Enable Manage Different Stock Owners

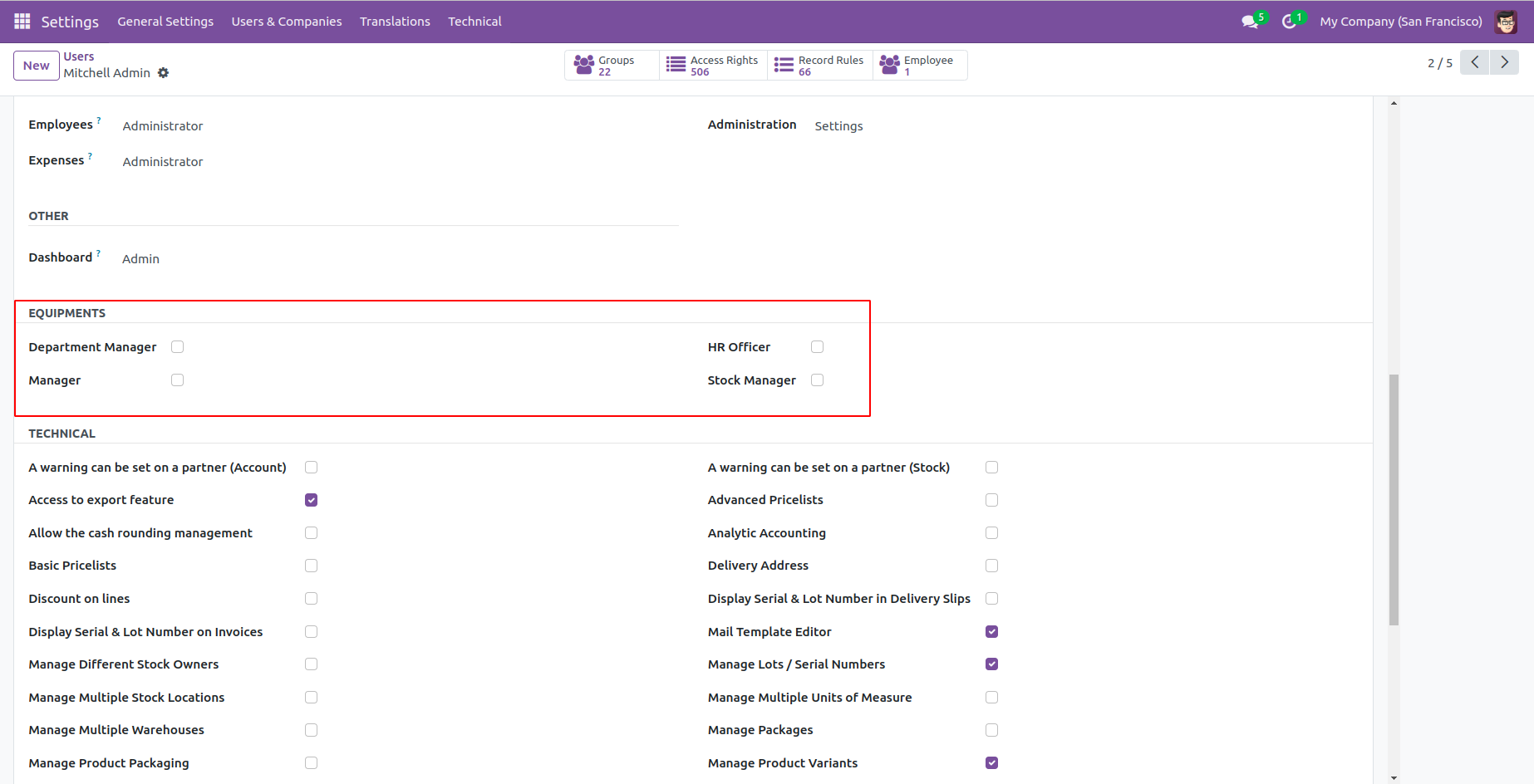click(x=311, y=664)
